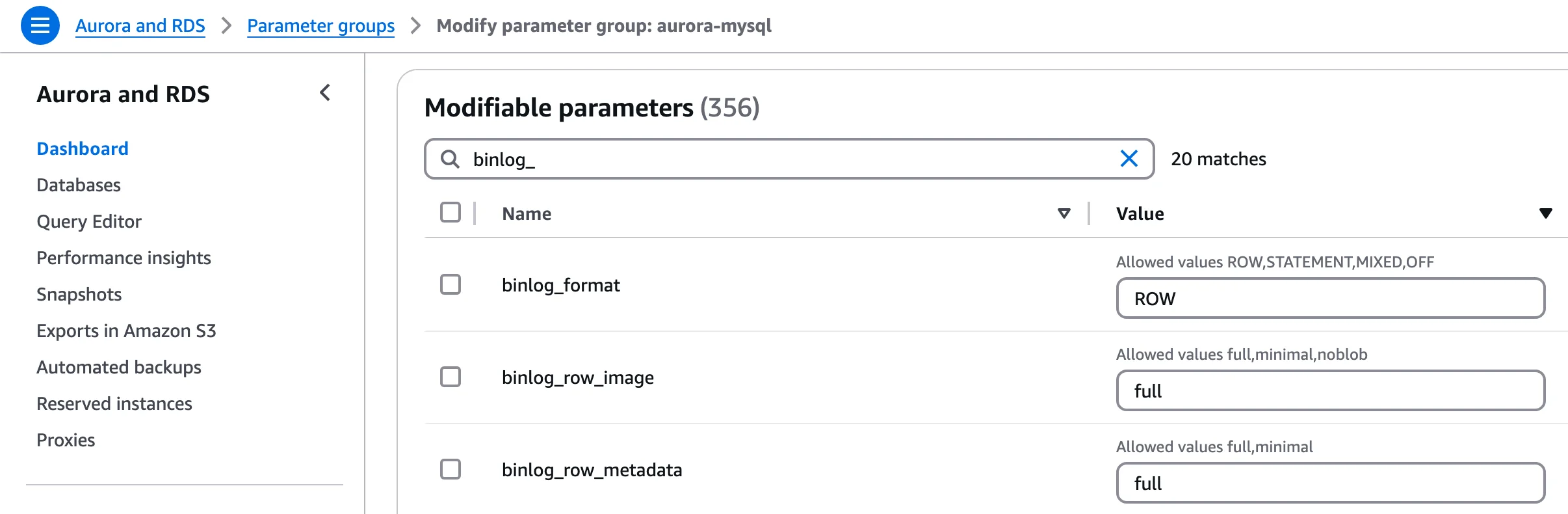Go to Performance insights
The width and height of the screenshot is (1568, 514).
click(x=124, y=258)
